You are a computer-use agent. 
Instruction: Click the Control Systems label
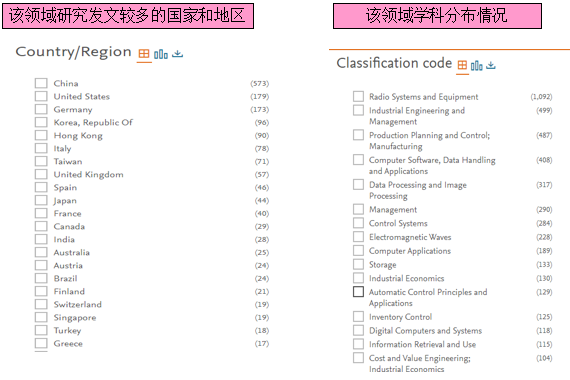click(398, 223)
